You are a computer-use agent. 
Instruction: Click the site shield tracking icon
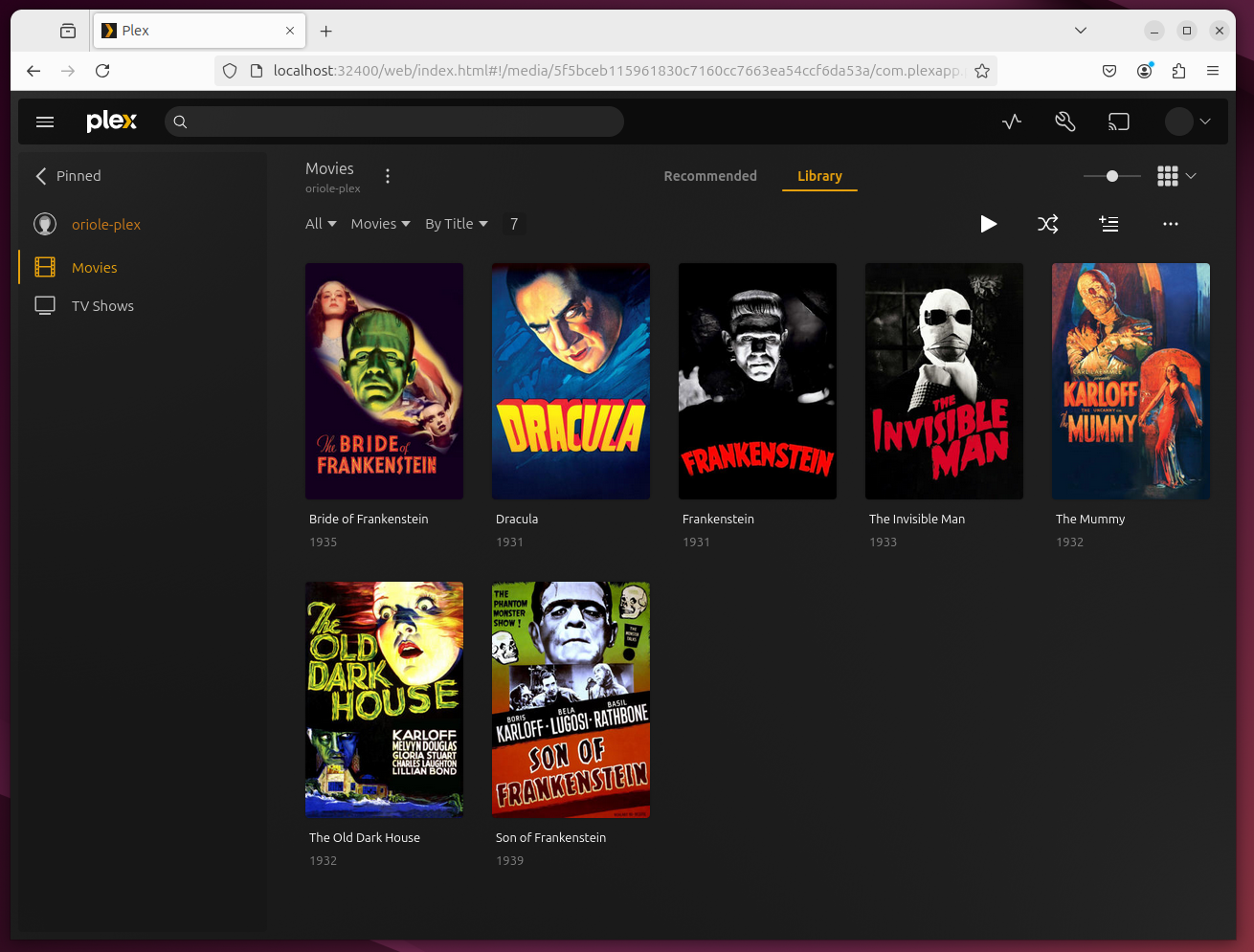point(230,71)
